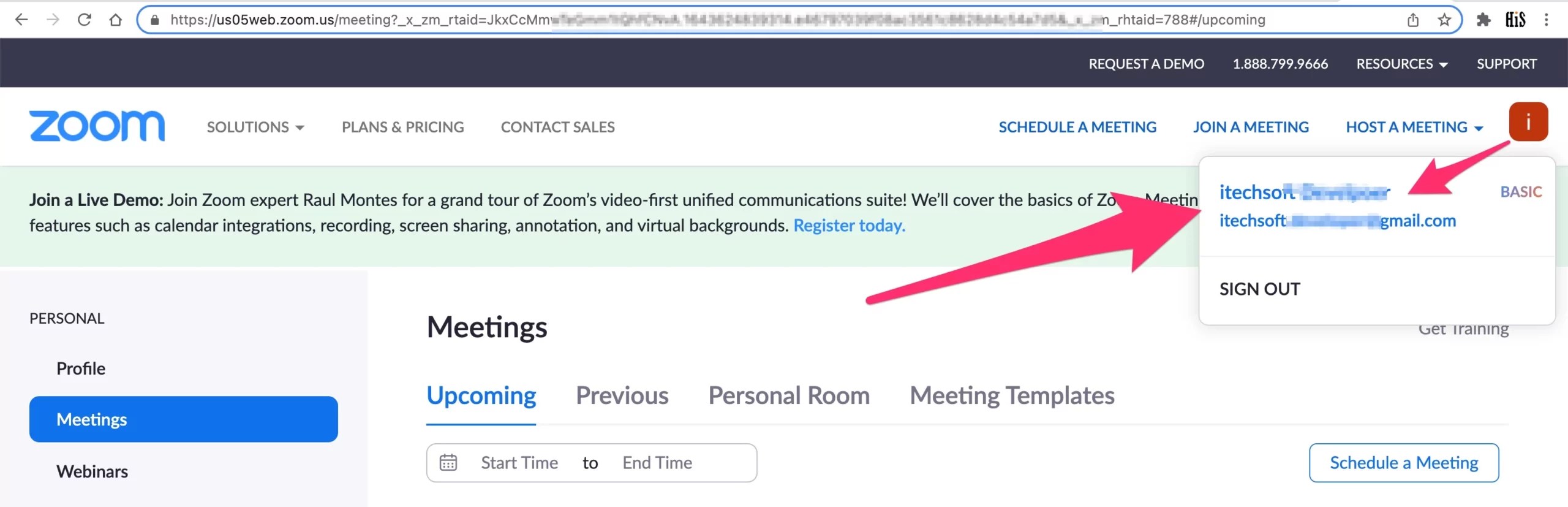Open the browser share icon
Viewport: 1568px width, 507px height.
pos(1413,19)
